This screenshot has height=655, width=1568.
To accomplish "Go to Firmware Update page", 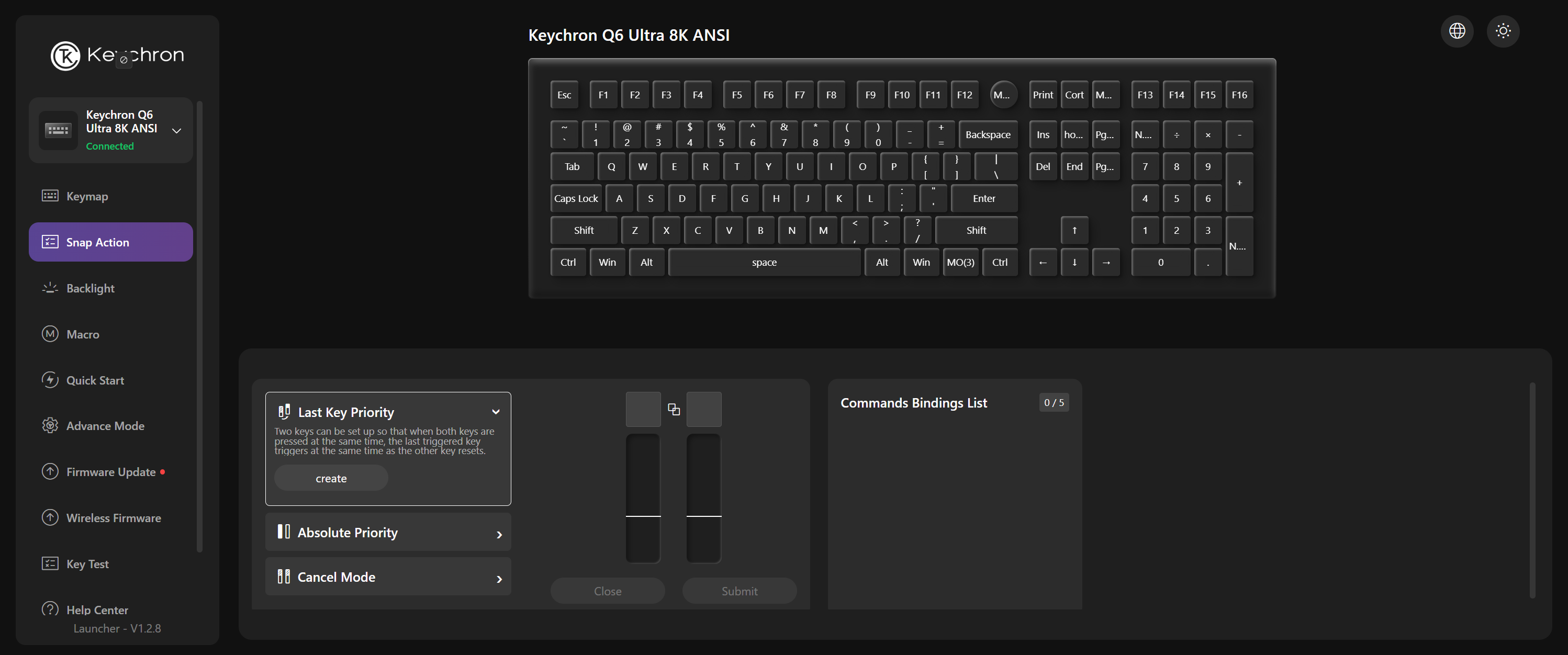I will coord(111,472).
